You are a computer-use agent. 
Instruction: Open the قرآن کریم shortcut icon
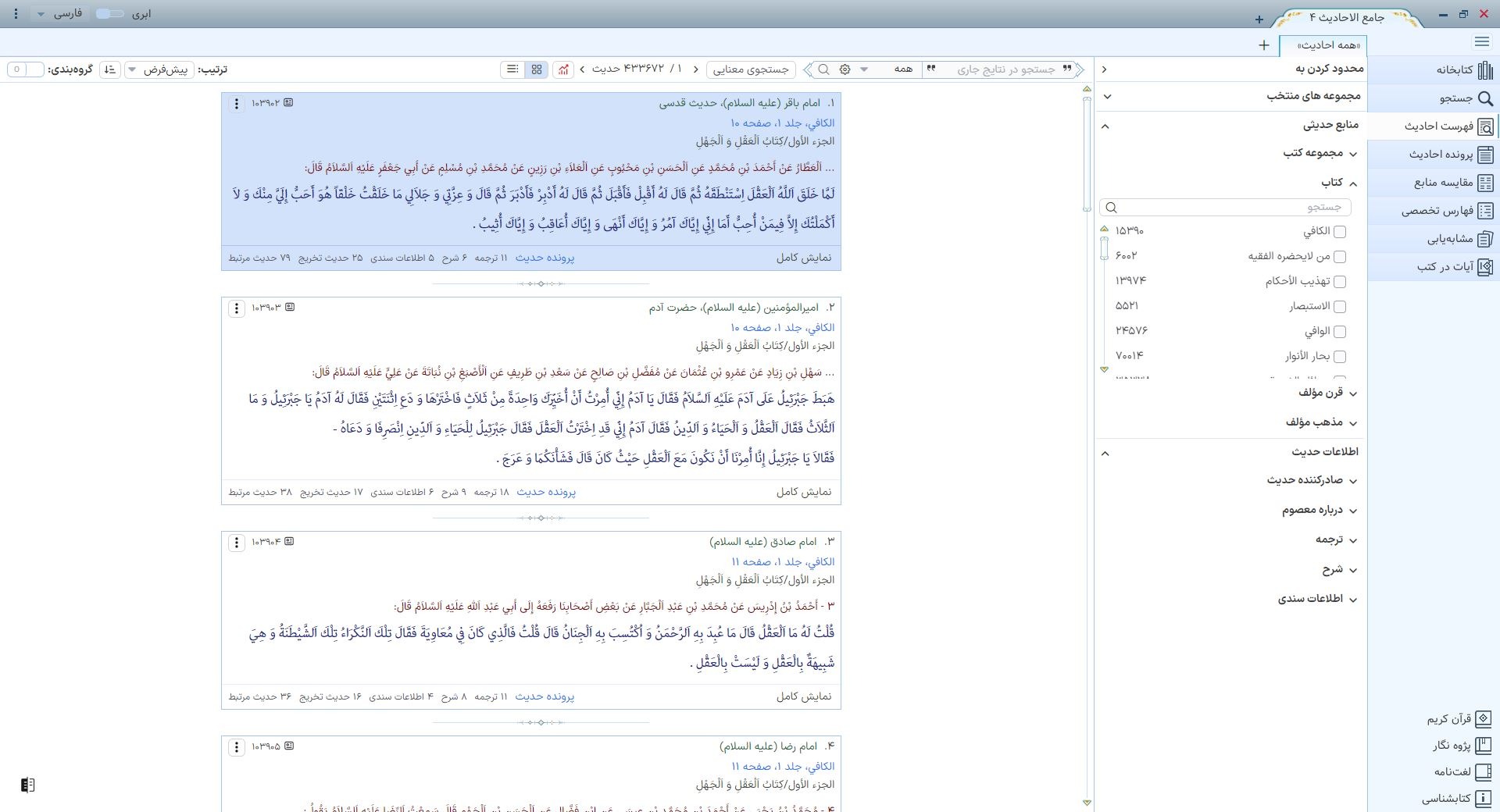1483,718
